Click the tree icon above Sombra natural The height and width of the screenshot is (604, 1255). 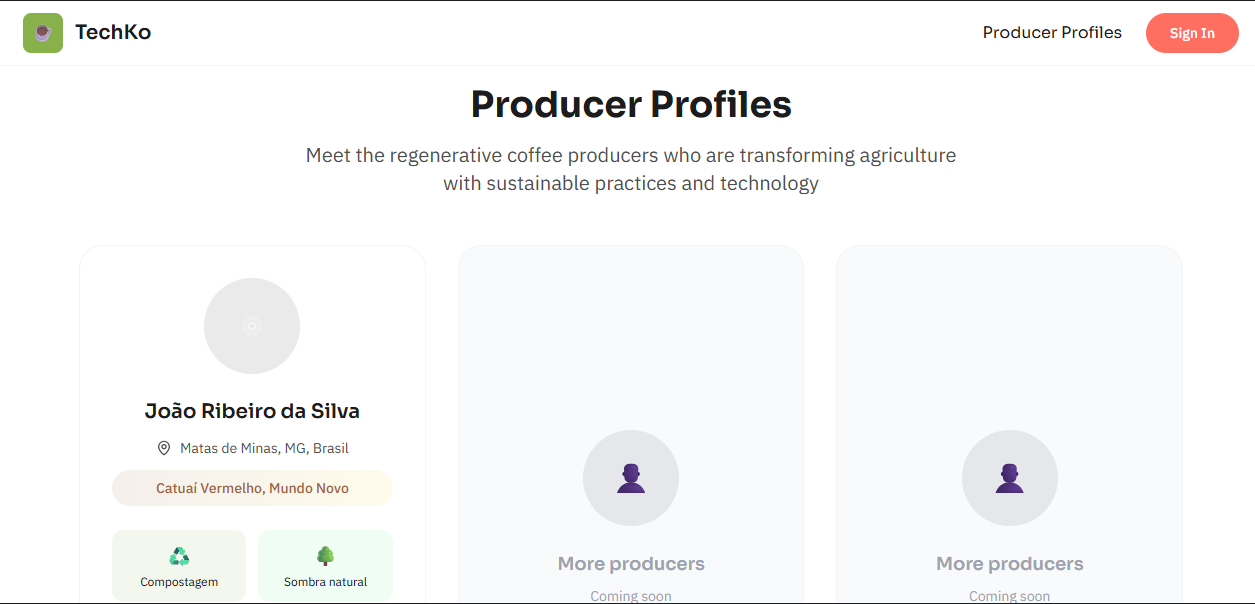coord(325,556)
